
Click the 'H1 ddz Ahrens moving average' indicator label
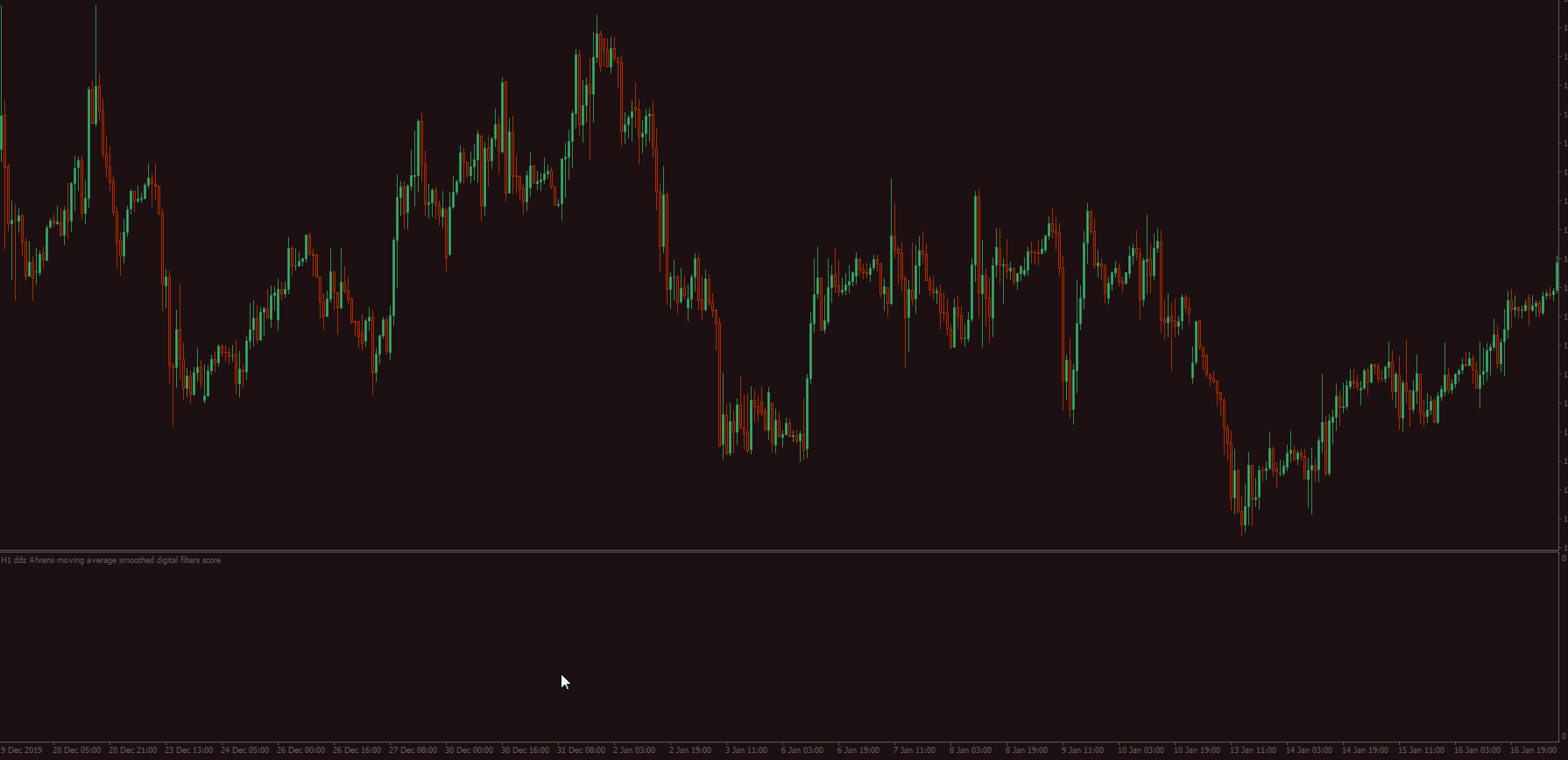(110, 560)
